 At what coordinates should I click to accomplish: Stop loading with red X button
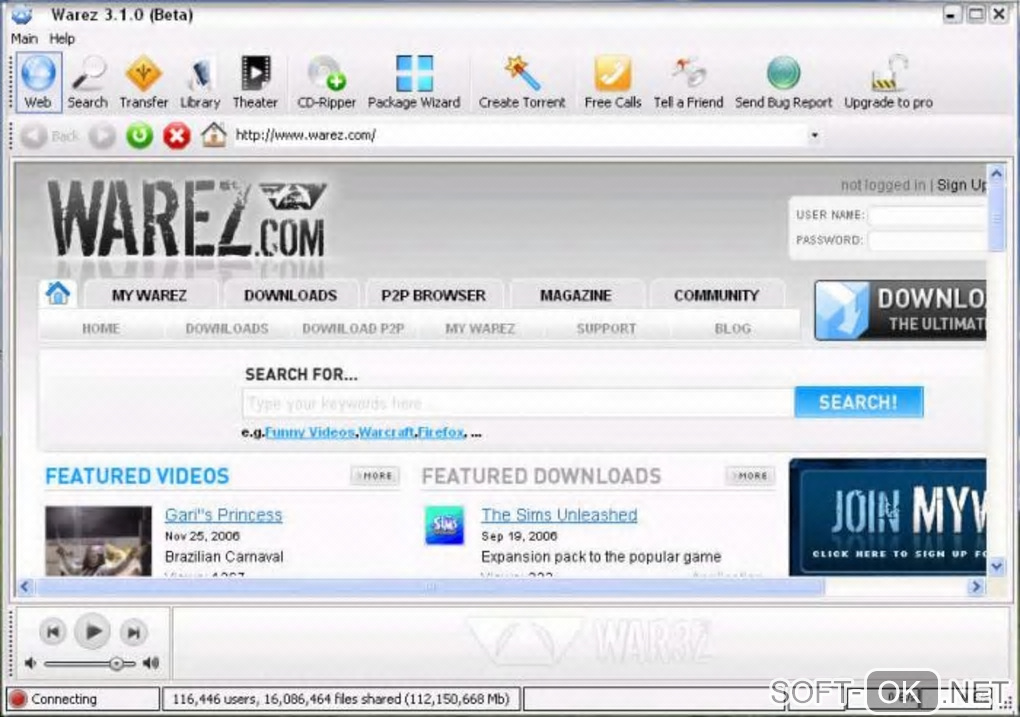(x=176, y=136)
